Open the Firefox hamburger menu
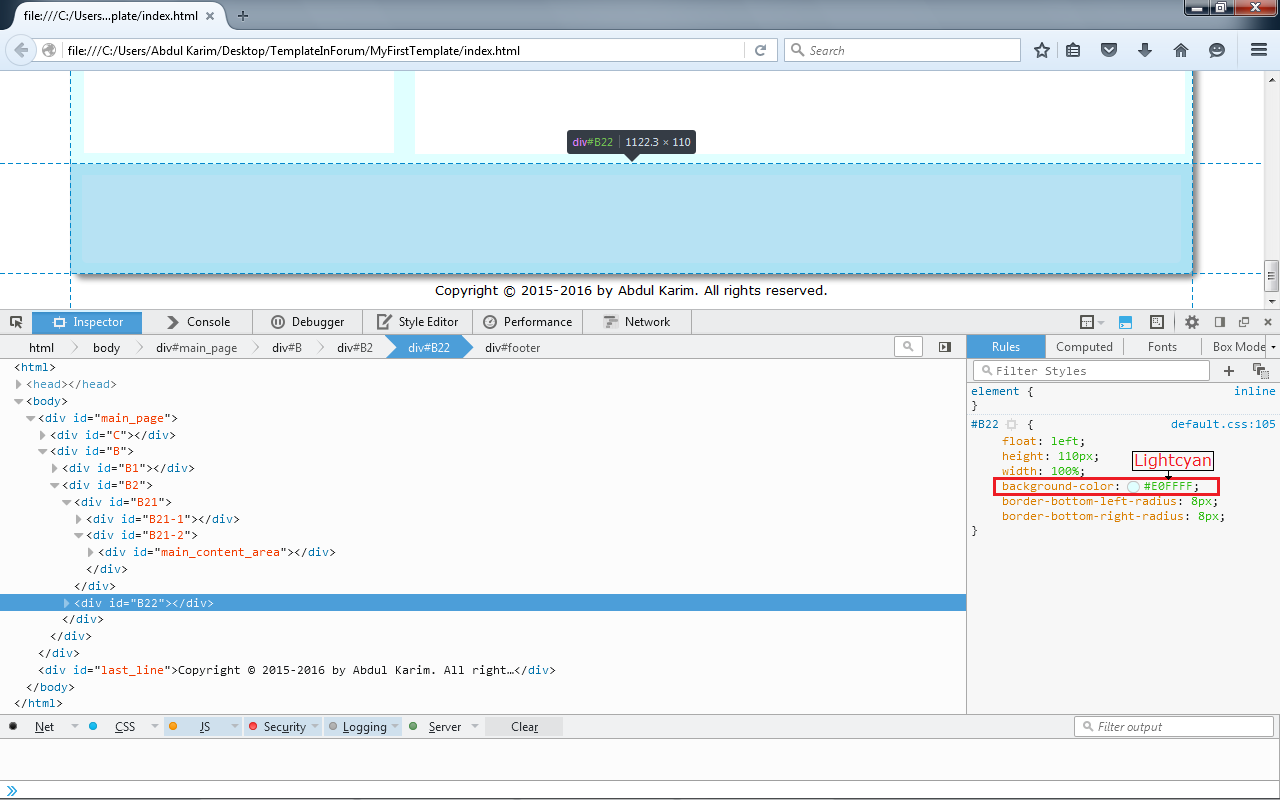The width and height of the screenshot is (1280, 800). tap(1259, 50)
